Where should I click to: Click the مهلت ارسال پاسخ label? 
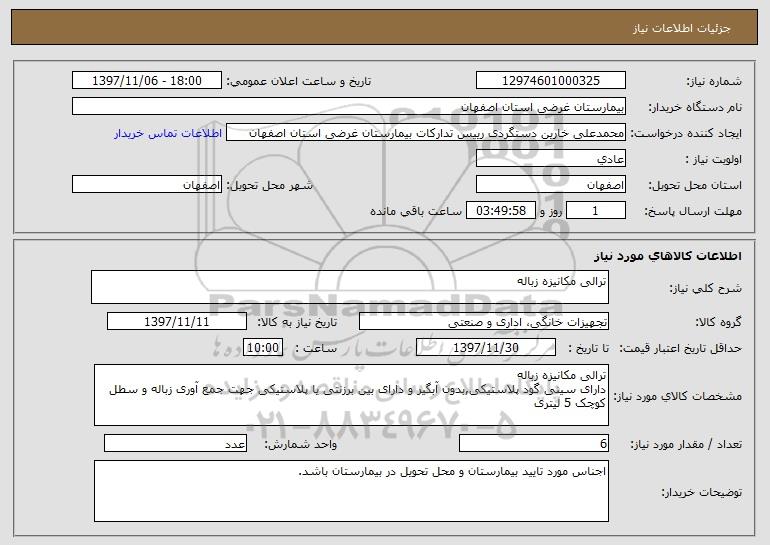point(693,212)
